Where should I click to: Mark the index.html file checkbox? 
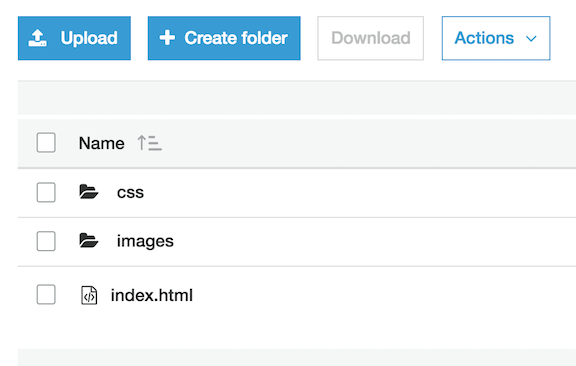[46, 294]
